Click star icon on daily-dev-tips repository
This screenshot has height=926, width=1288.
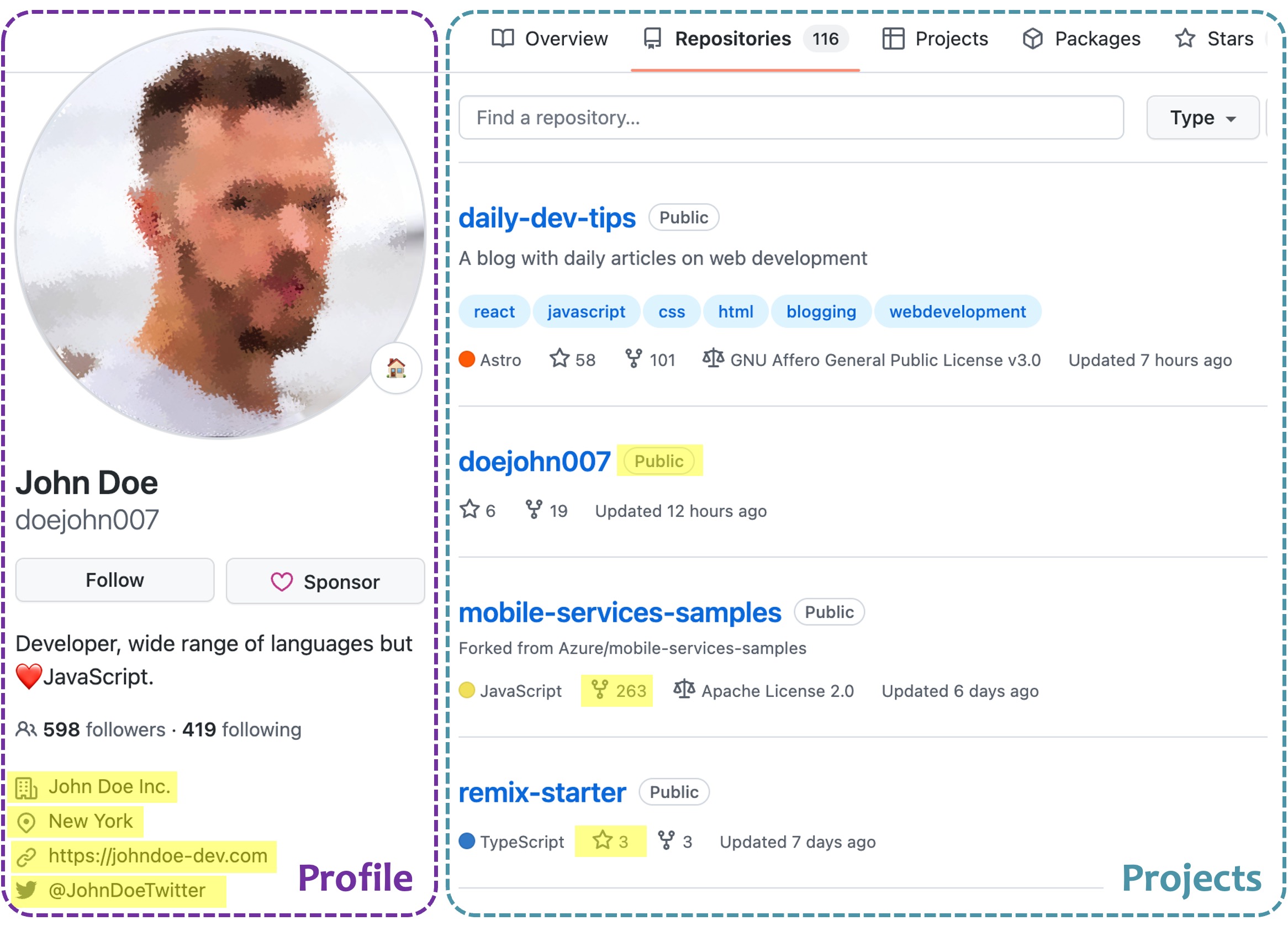click(x=559, y=359)
